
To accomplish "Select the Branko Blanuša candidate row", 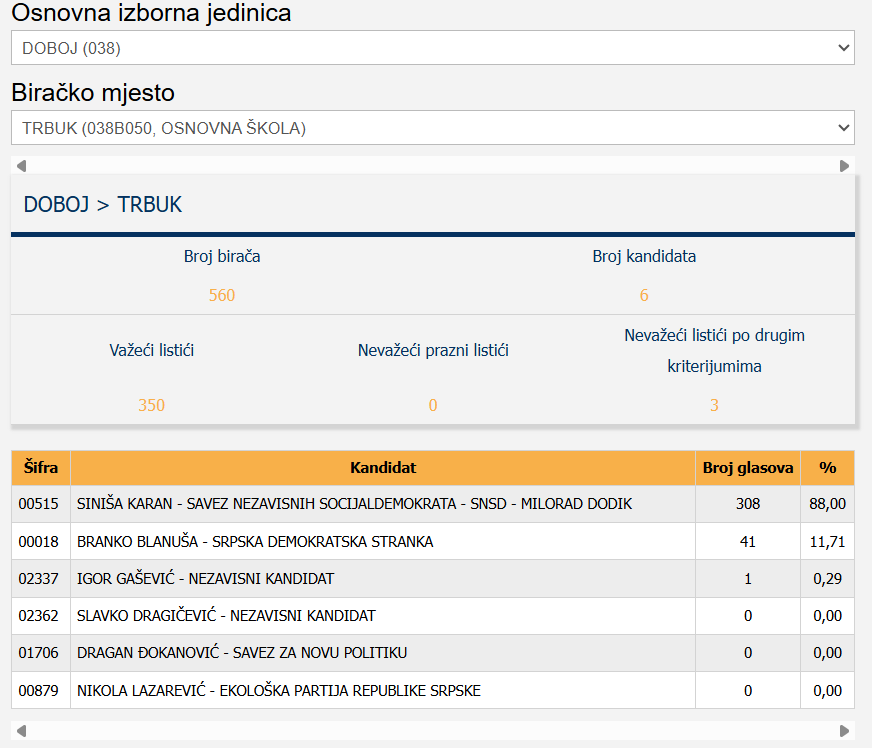I will pyautogui.click(x=255, y=542).
